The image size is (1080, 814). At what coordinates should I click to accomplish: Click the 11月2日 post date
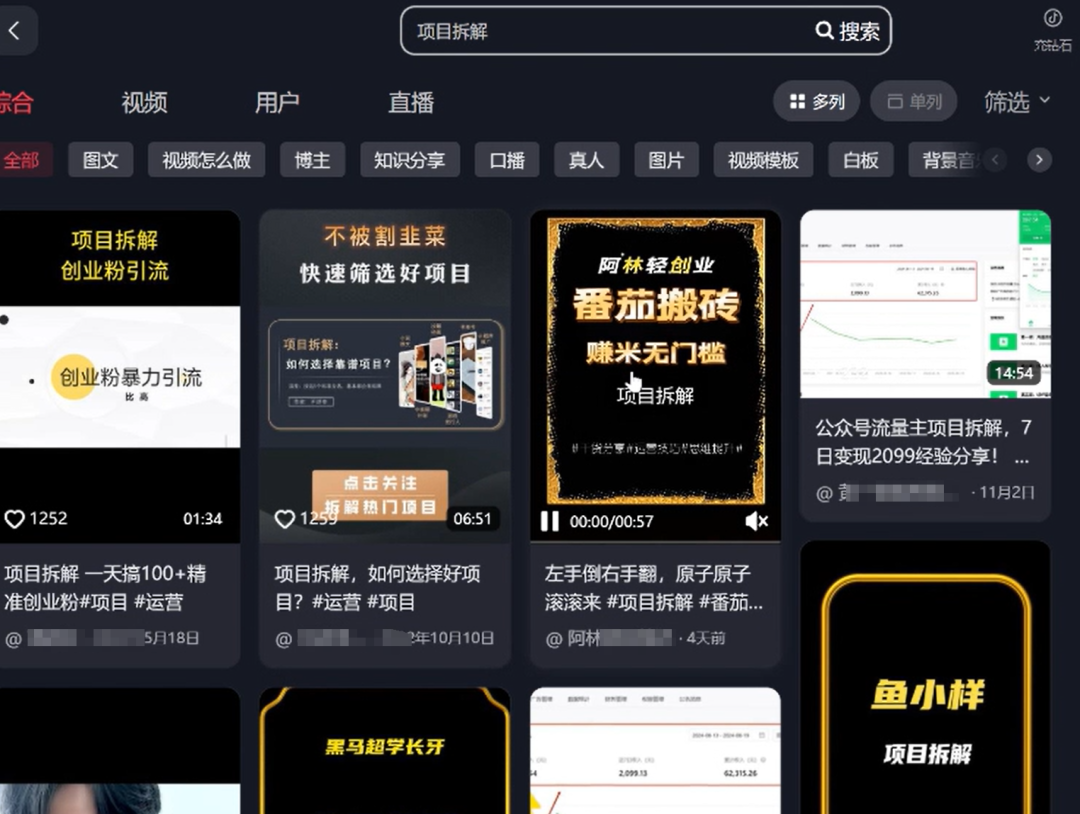(x=1006, y=492)
